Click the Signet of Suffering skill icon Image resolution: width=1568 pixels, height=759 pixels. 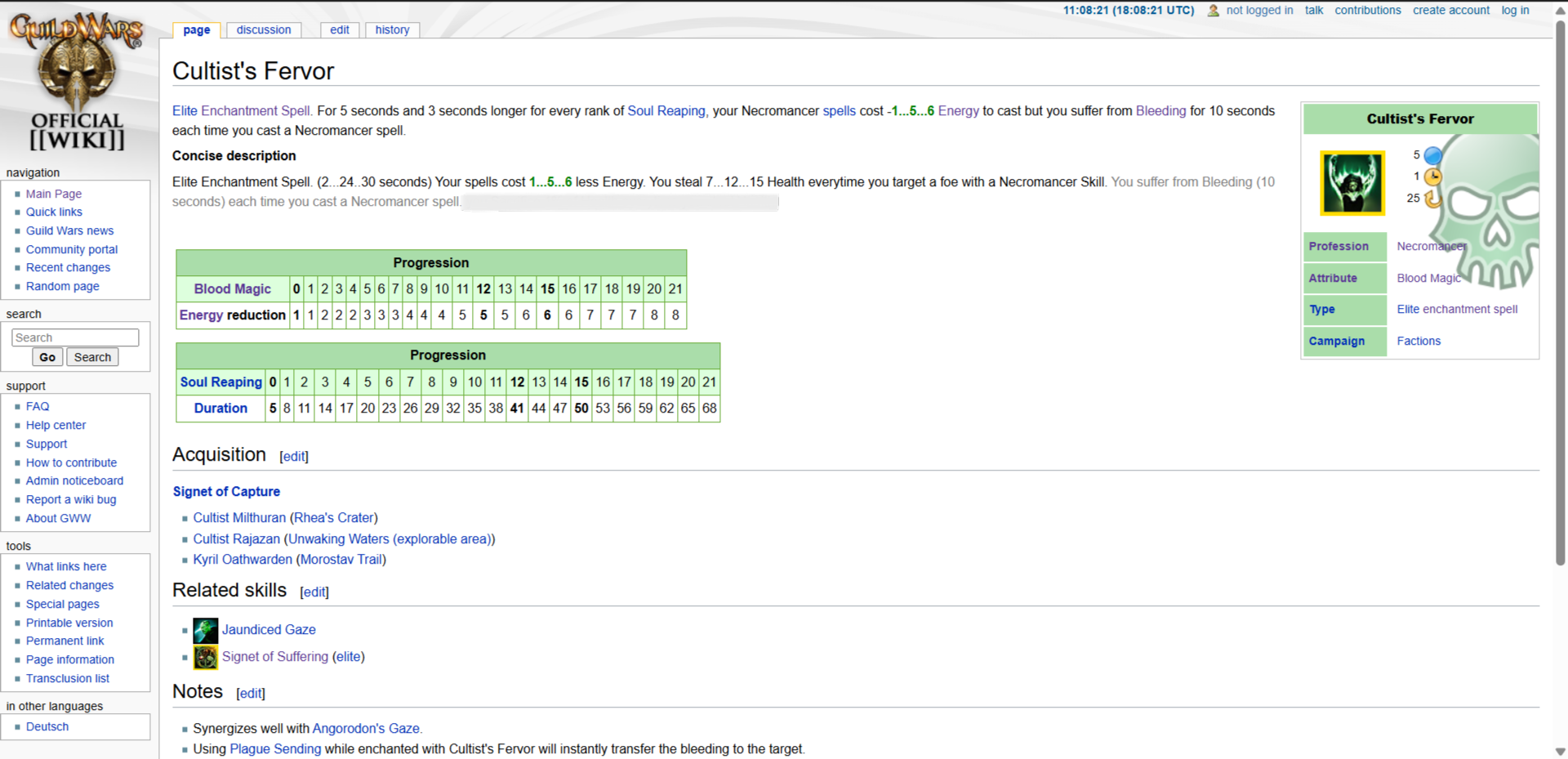click(x=206, y=657)
